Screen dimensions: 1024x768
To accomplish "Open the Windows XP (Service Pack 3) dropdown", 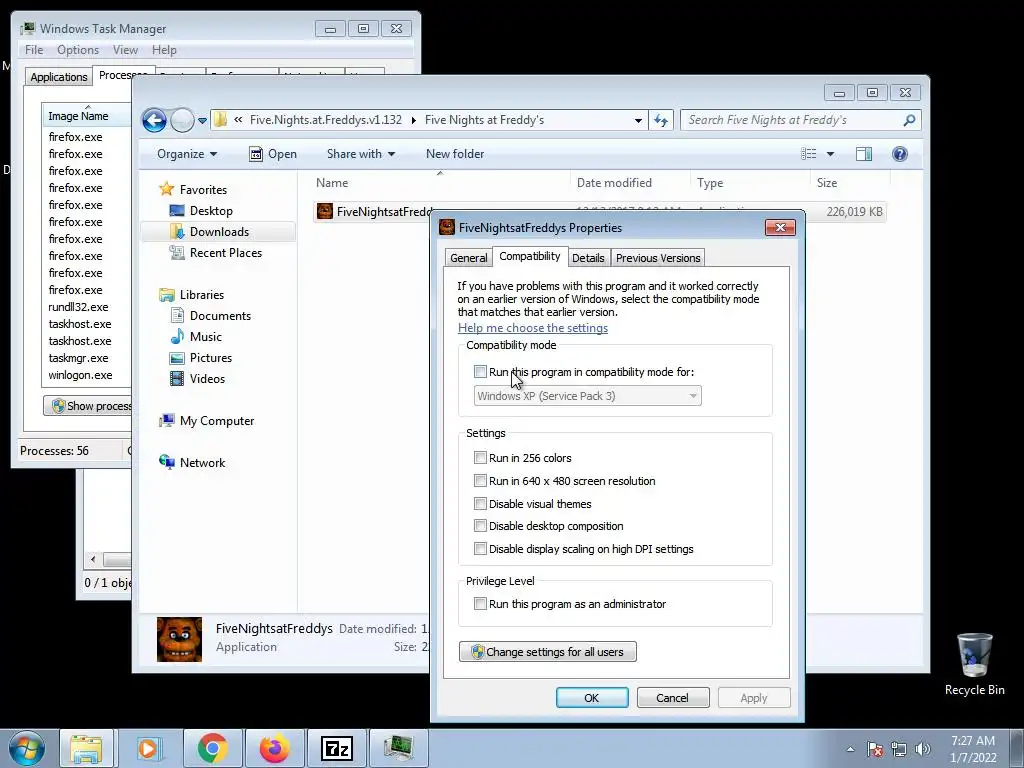I will 587,396.
